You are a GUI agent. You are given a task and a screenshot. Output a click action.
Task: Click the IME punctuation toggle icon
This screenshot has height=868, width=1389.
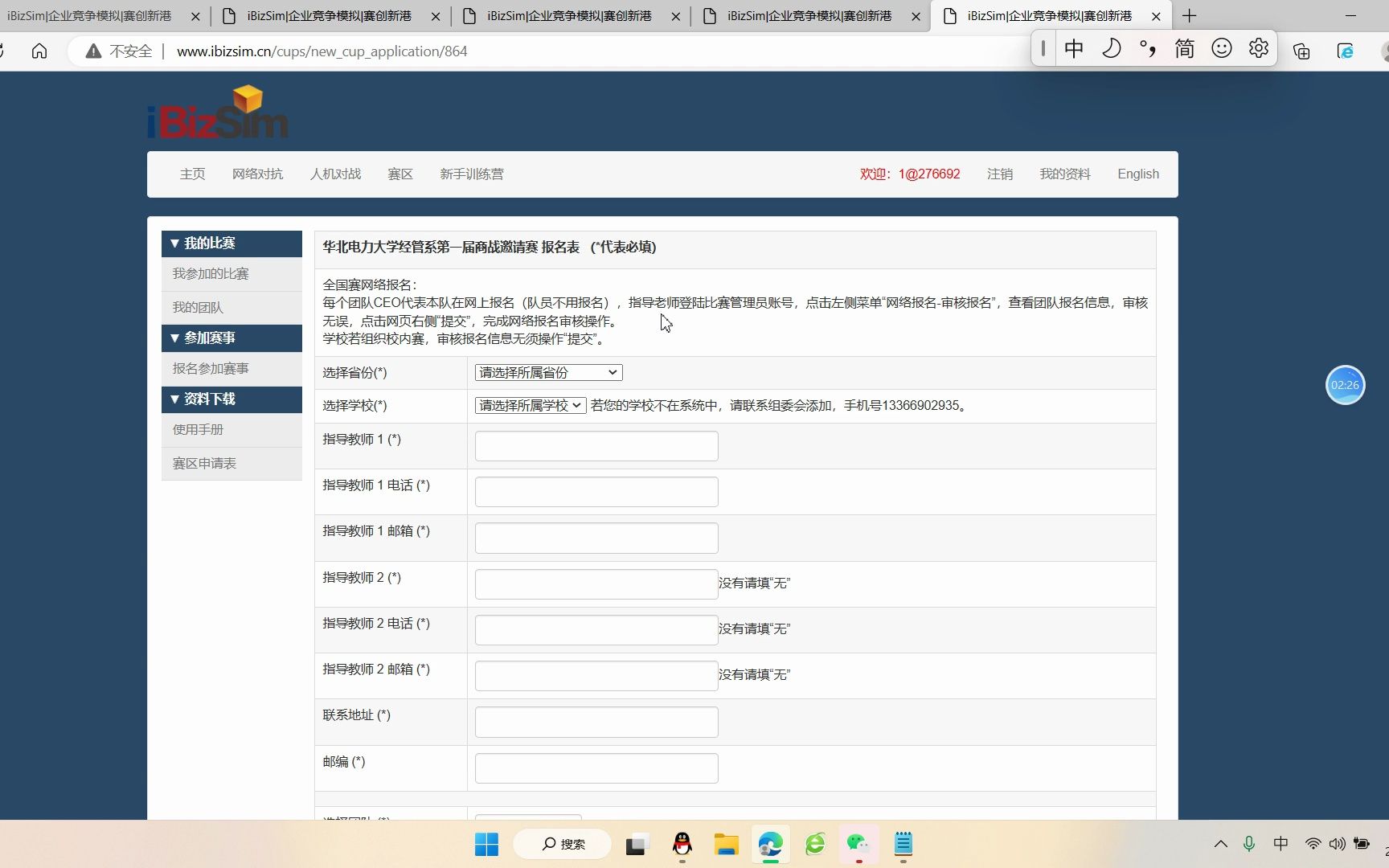click(x=1148, y=49)
